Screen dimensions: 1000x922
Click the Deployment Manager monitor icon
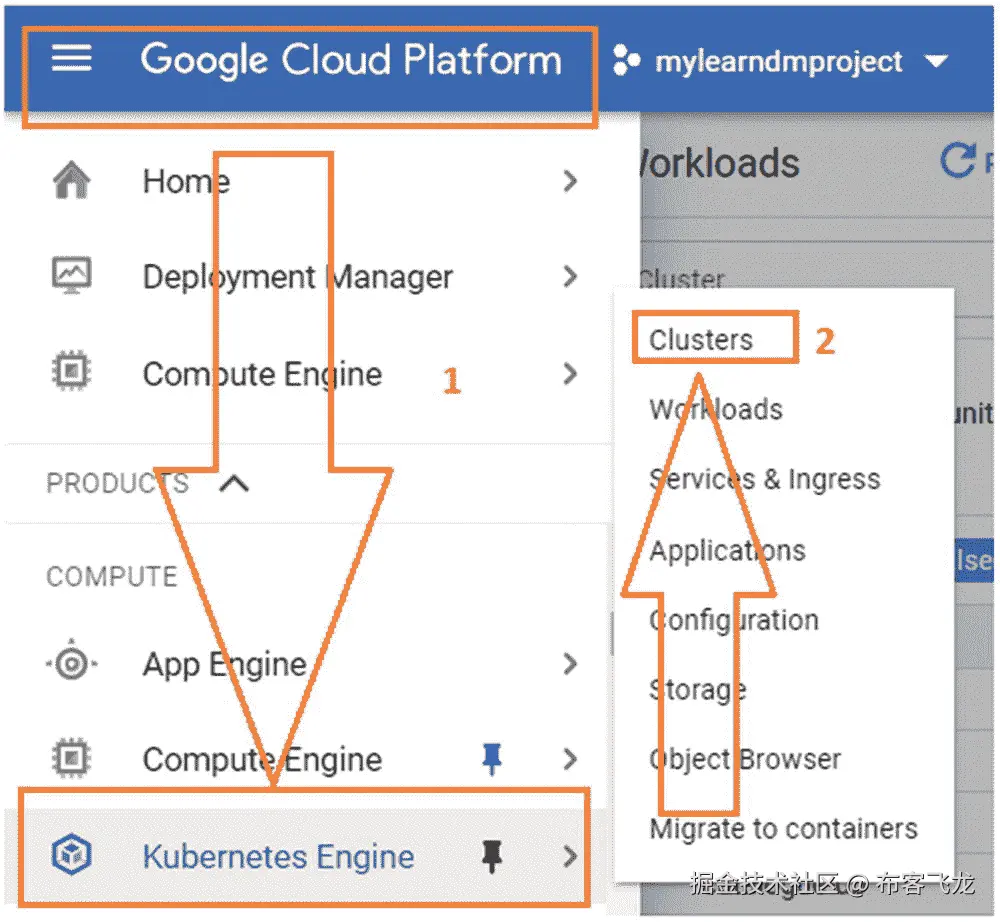point(71,275)
